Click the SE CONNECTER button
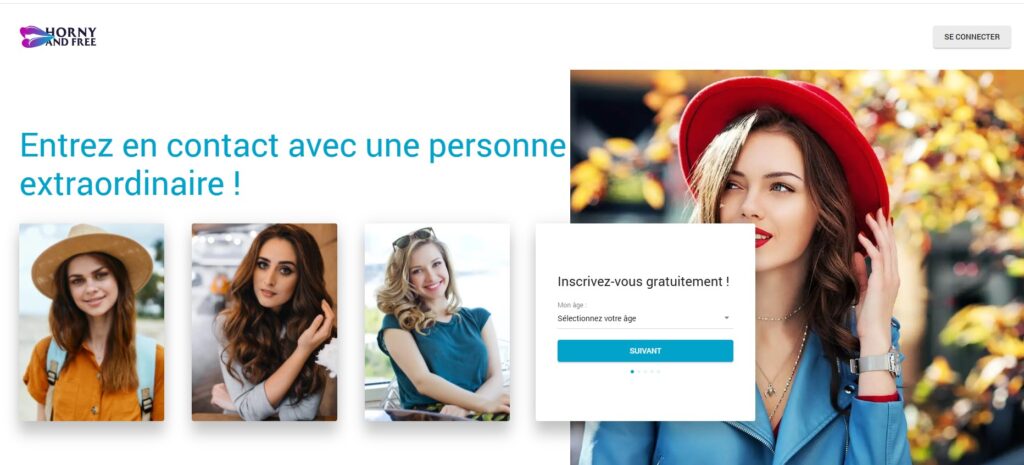The width and height of the screenshot is (1024, 465). (x=971, y=37)
